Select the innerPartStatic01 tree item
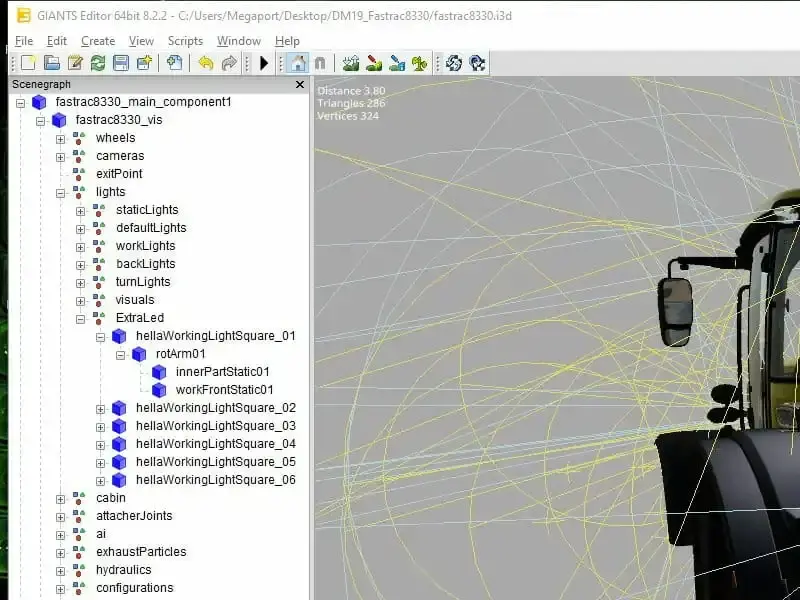This screenshot has width=800, height=600. 222,372
